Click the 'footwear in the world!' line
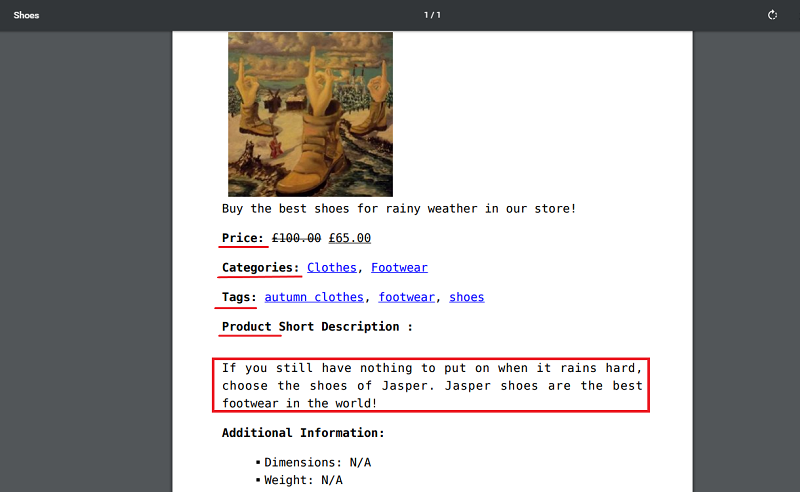 [x=299, y=403]
